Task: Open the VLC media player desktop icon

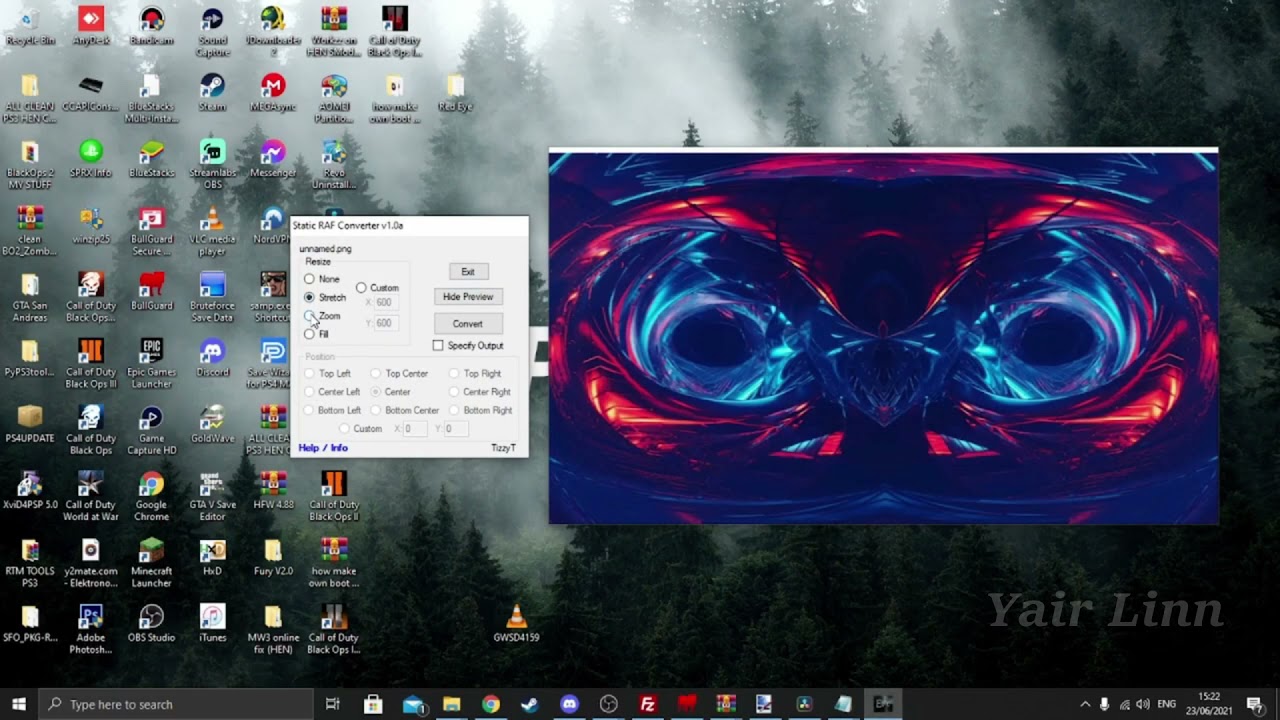Action: click(212, 231)
